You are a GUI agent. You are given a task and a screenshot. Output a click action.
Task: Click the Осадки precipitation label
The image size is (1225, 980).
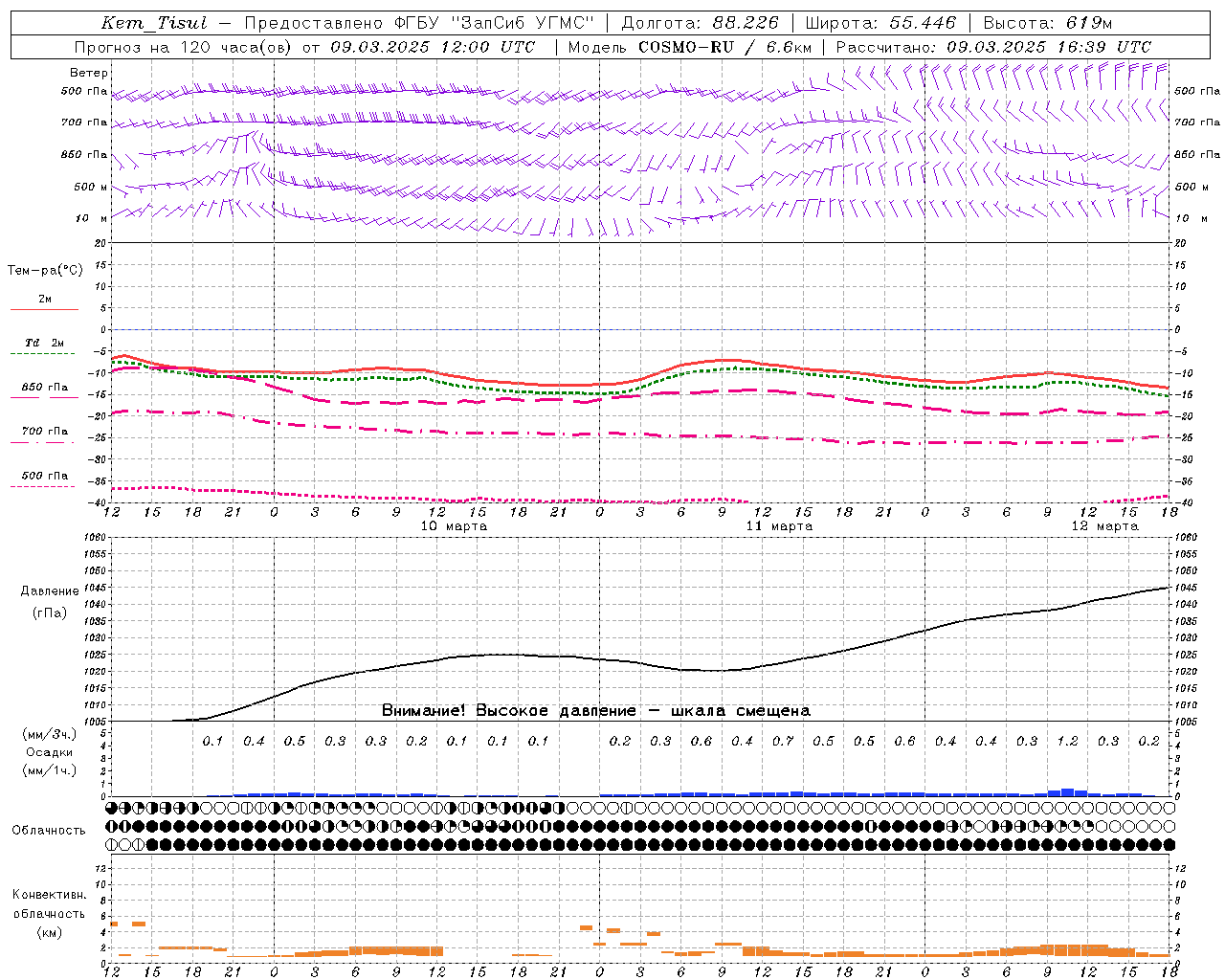tap(49, 752)
